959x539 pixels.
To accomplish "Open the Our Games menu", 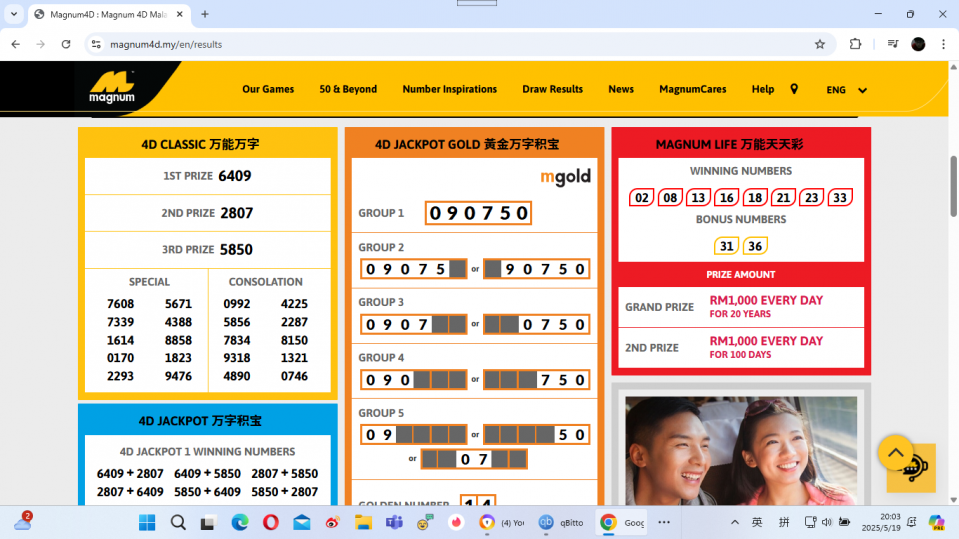I will click(268, 89).
